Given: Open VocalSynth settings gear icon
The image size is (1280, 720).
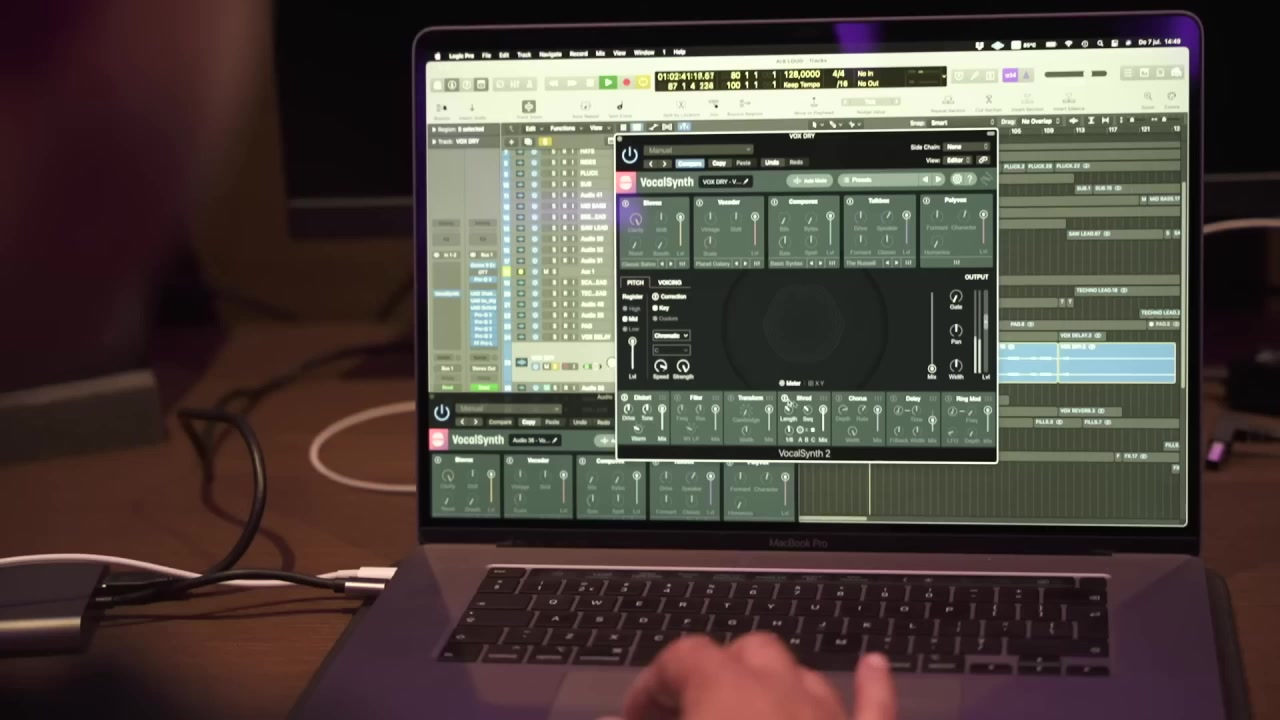Looking at the screenshot, I should click(957, 179).
